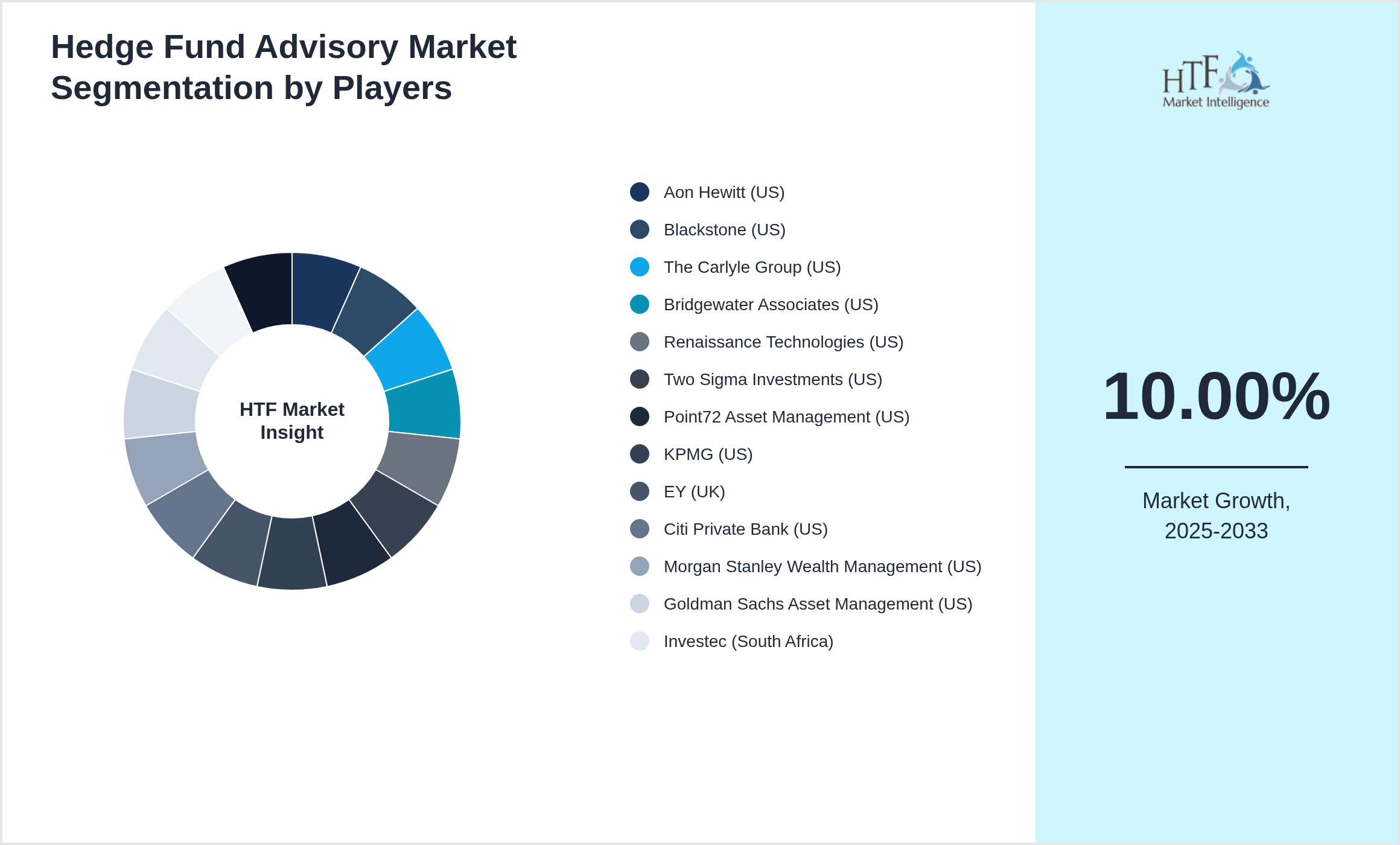
Task: Click the light blue Carlyle Group dot
Action: [640, 267]
